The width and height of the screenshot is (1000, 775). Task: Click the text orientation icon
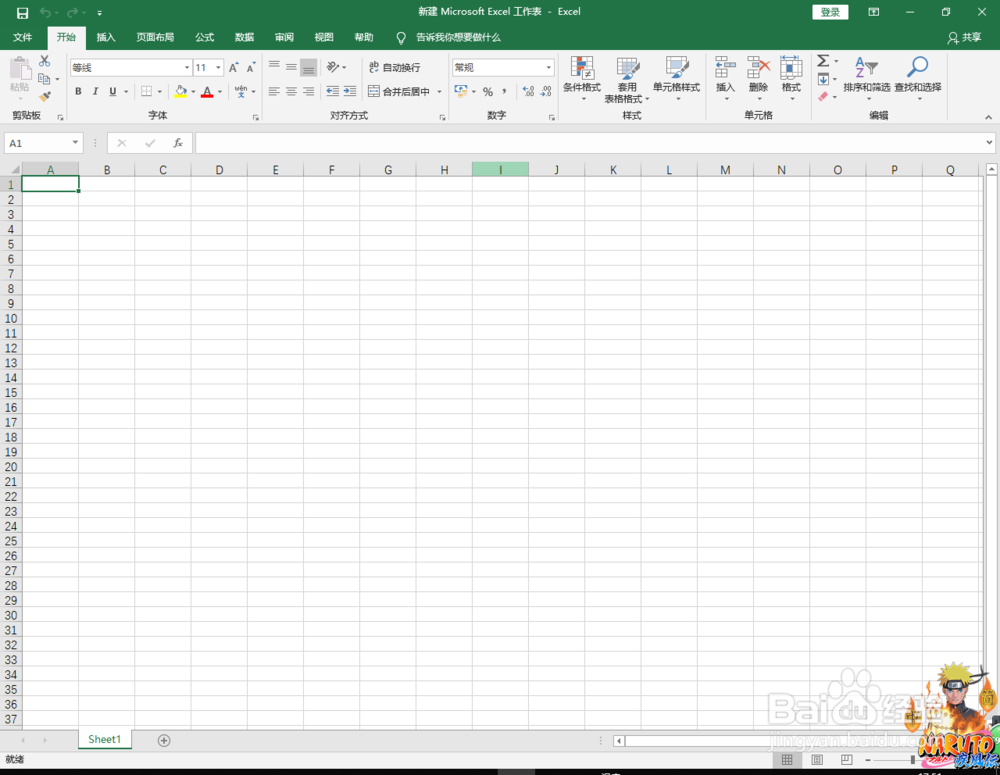332,67
